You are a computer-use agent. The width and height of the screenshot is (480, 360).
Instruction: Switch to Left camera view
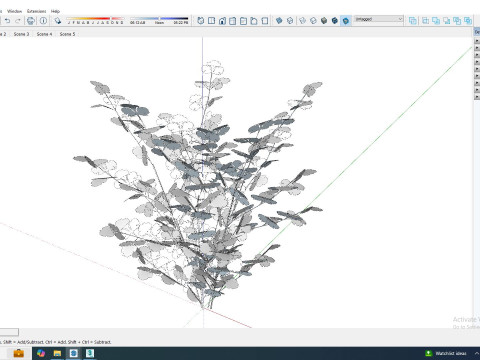254,21
